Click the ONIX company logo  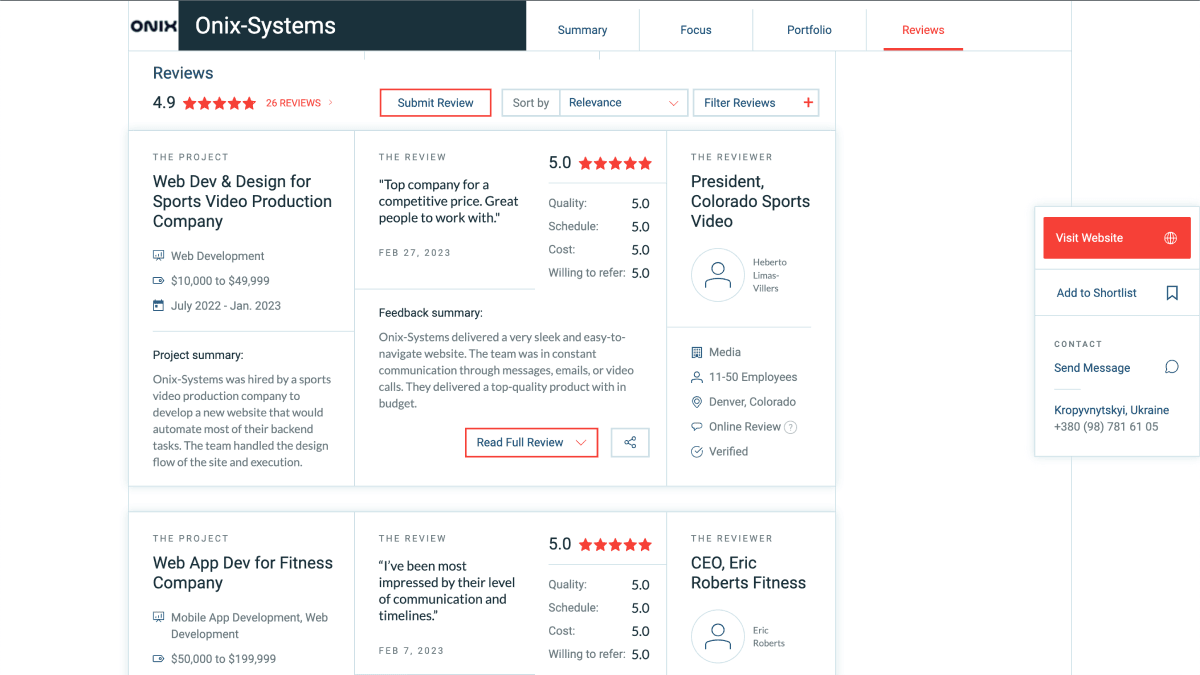[154, 26]
